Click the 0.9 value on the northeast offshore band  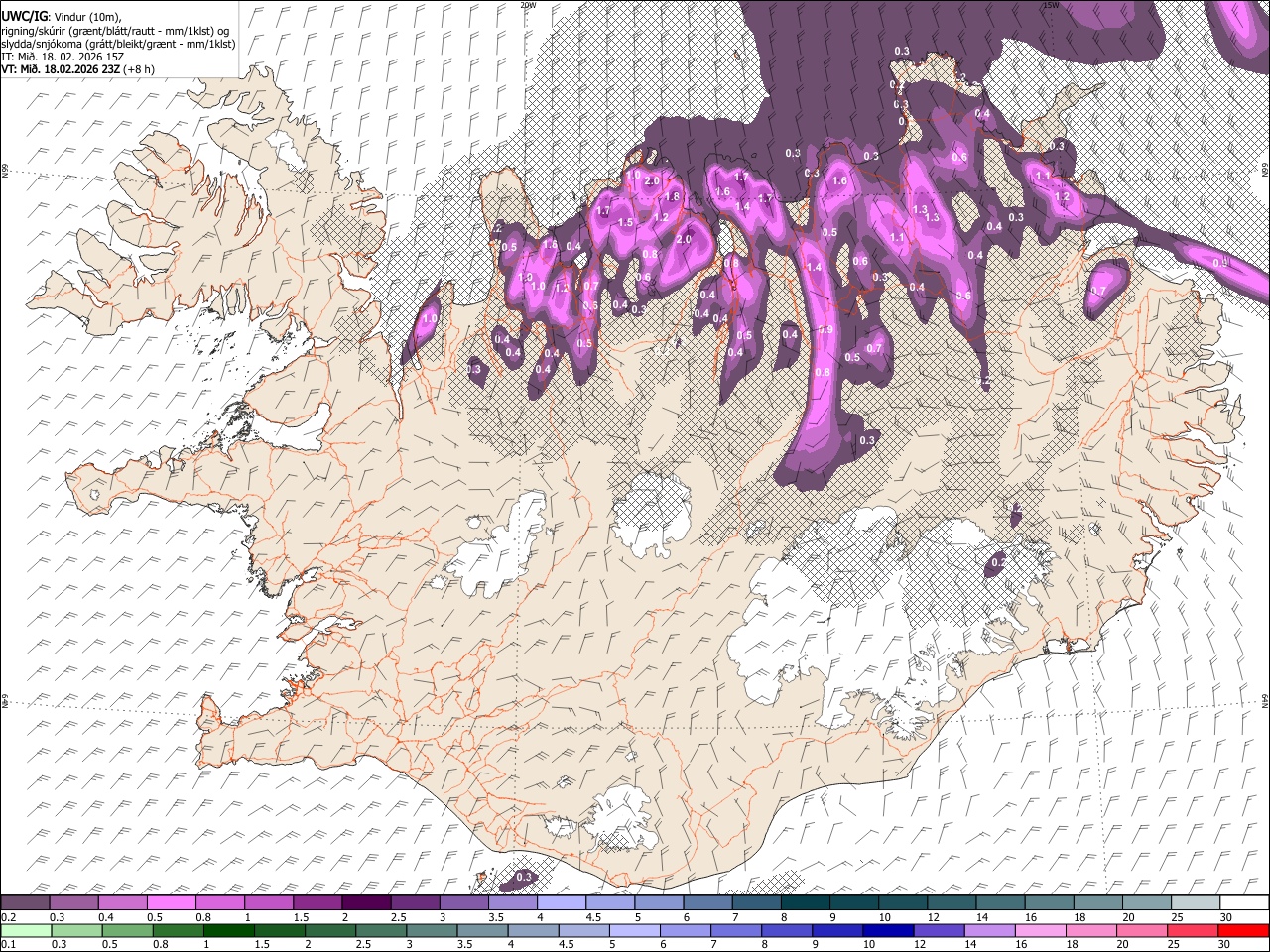click(x=1220, y=262)
